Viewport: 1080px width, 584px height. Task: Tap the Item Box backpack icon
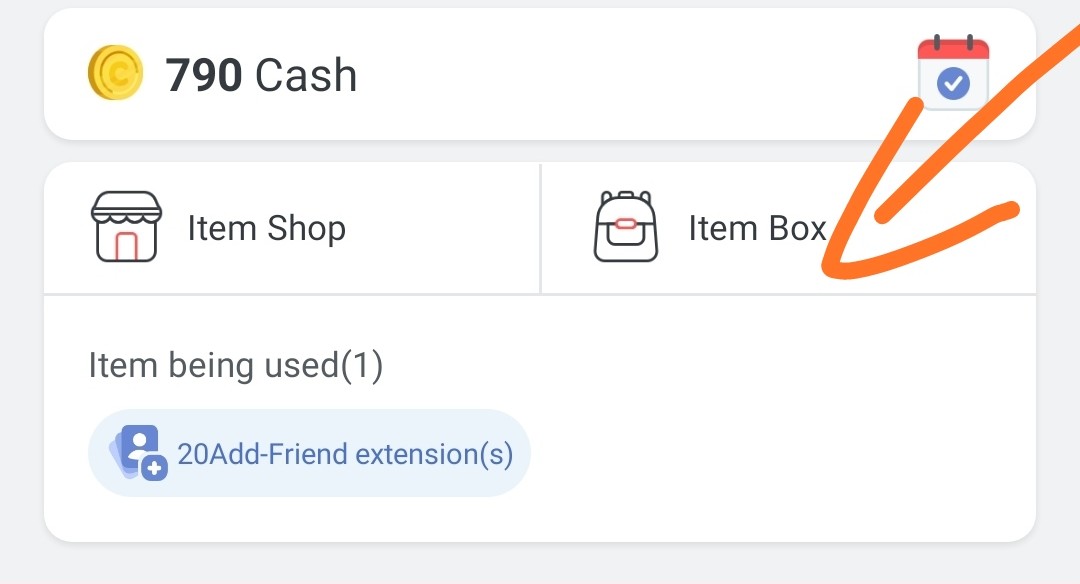625,227
